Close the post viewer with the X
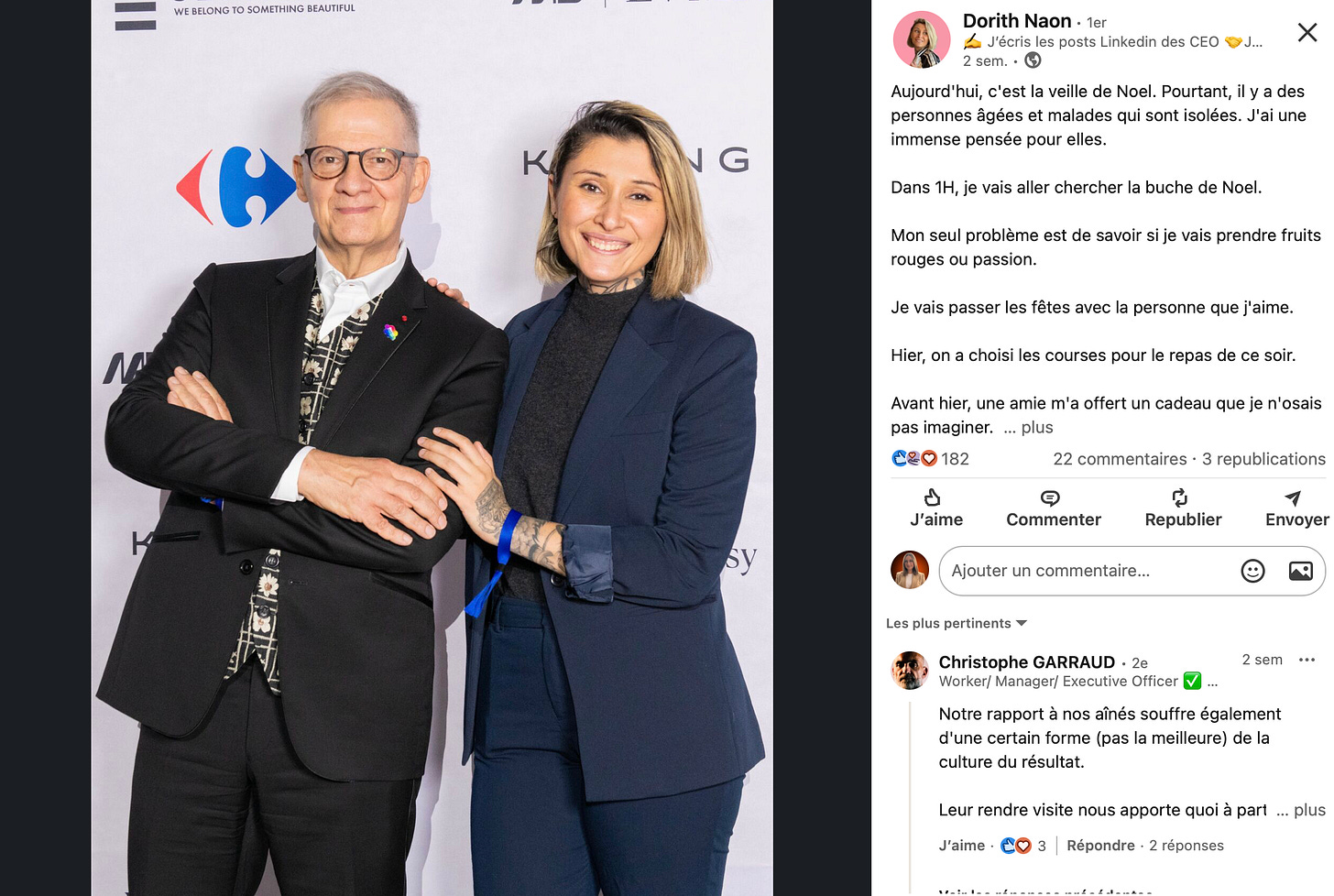Image resolution: width=1334 pixels, height=896 pixels. click(x=1307, y=33)
